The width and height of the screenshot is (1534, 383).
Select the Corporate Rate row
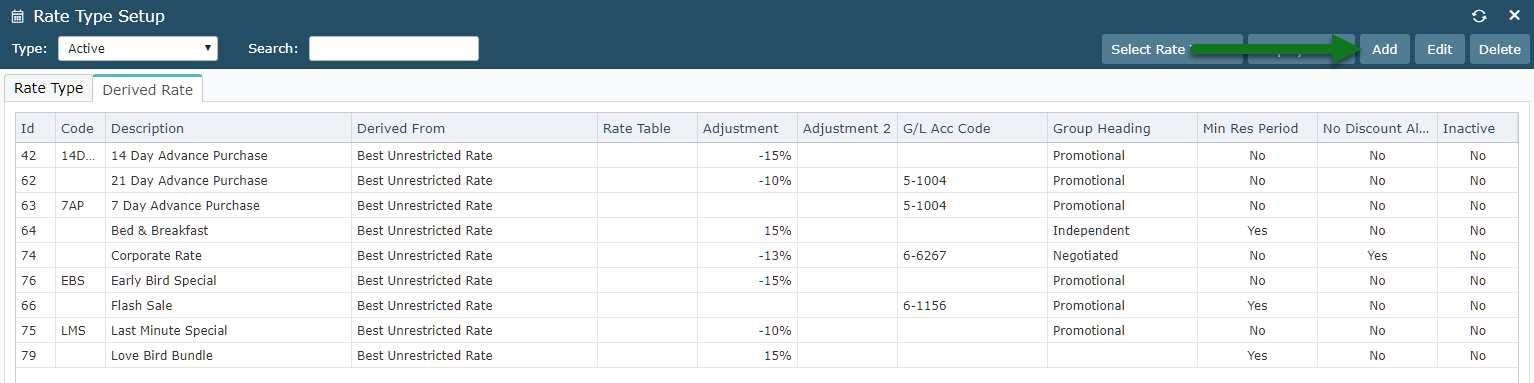[767, 255]
